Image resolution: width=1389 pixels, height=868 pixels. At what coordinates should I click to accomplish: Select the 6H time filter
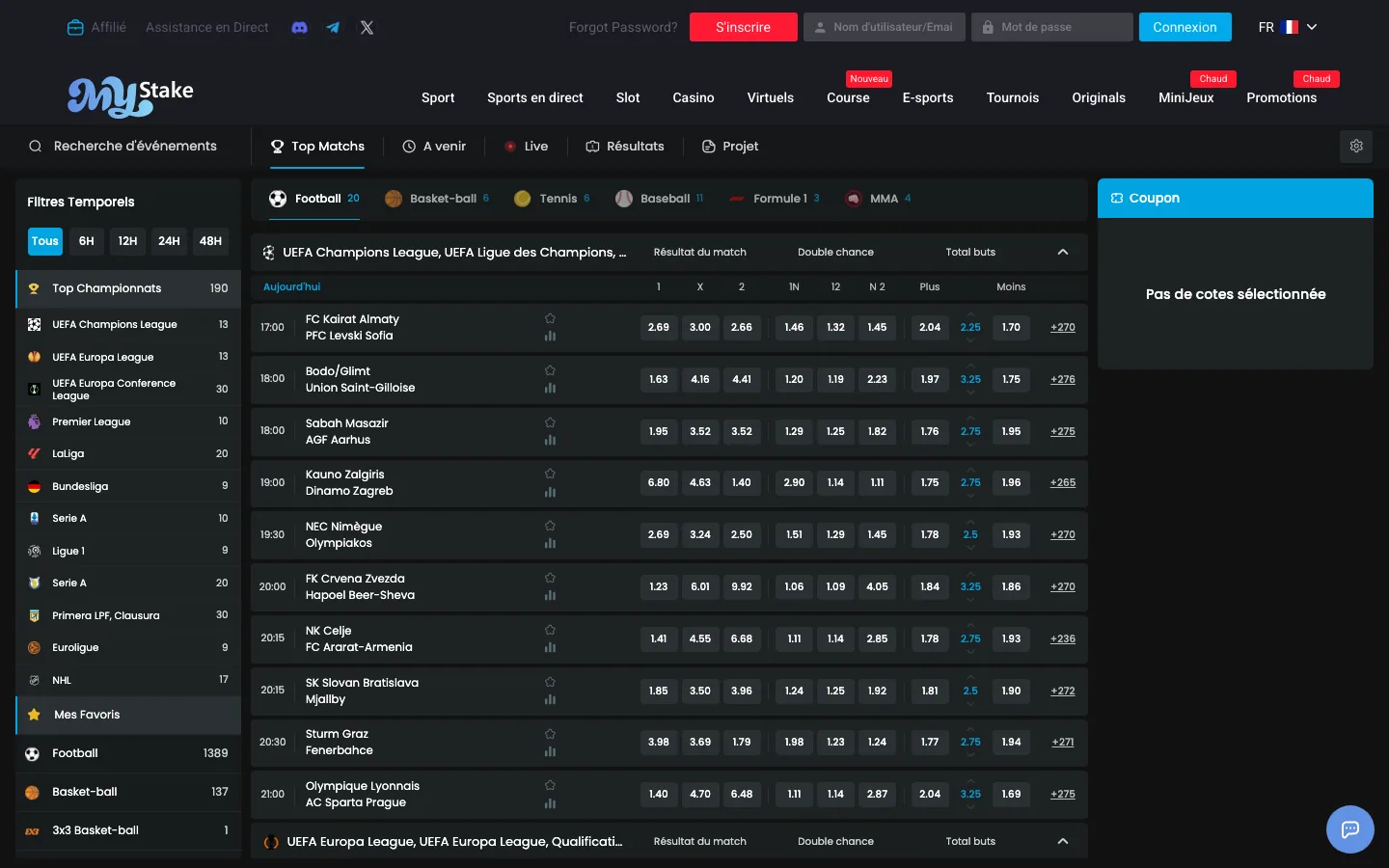(87, 241)
